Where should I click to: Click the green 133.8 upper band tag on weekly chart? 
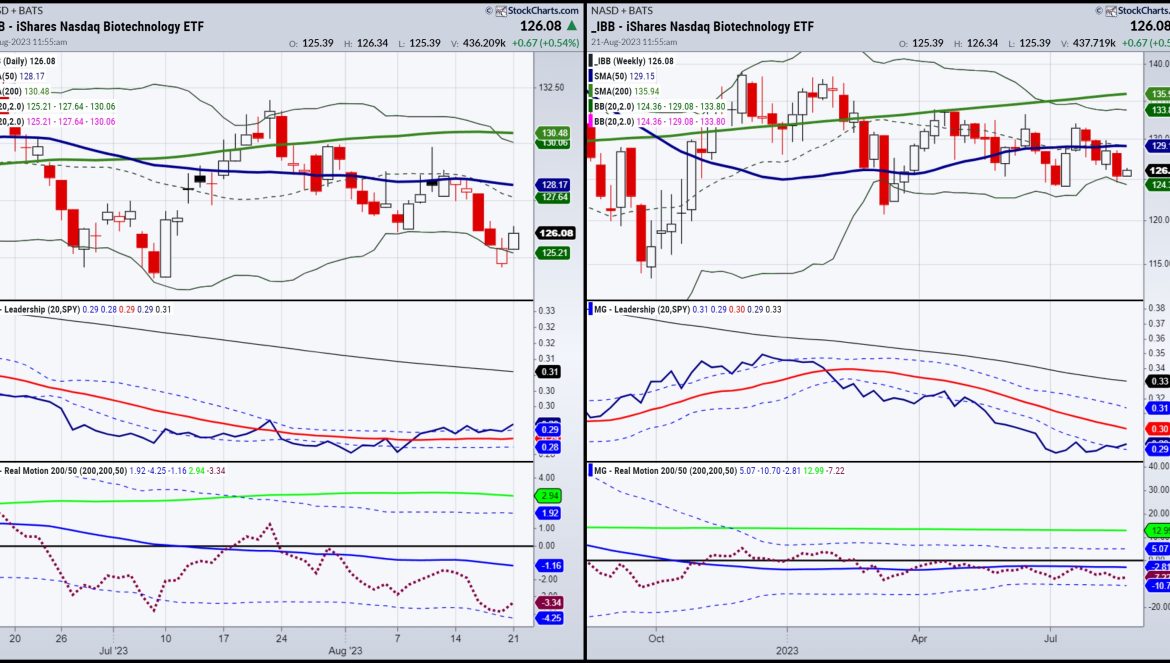point(1158,110)
